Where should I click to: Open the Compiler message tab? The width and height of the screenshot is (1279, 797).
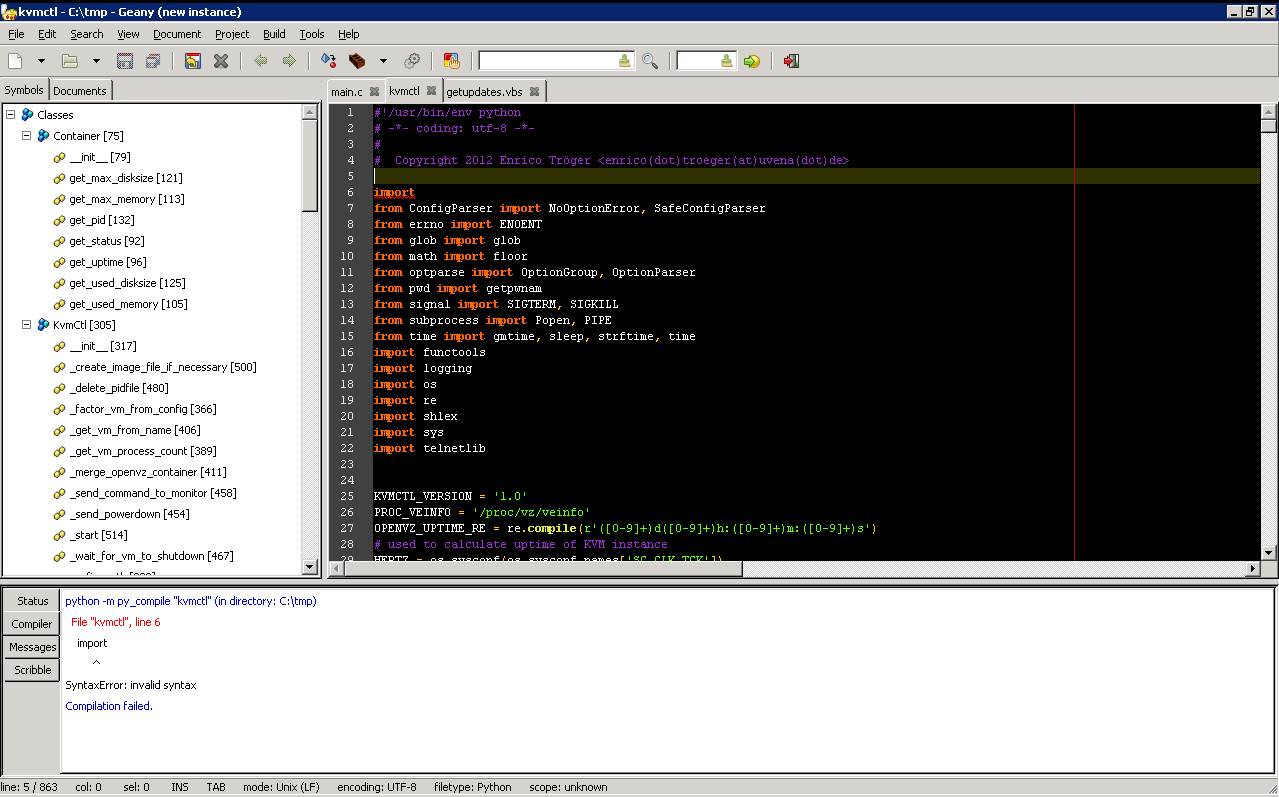point(32,624)
